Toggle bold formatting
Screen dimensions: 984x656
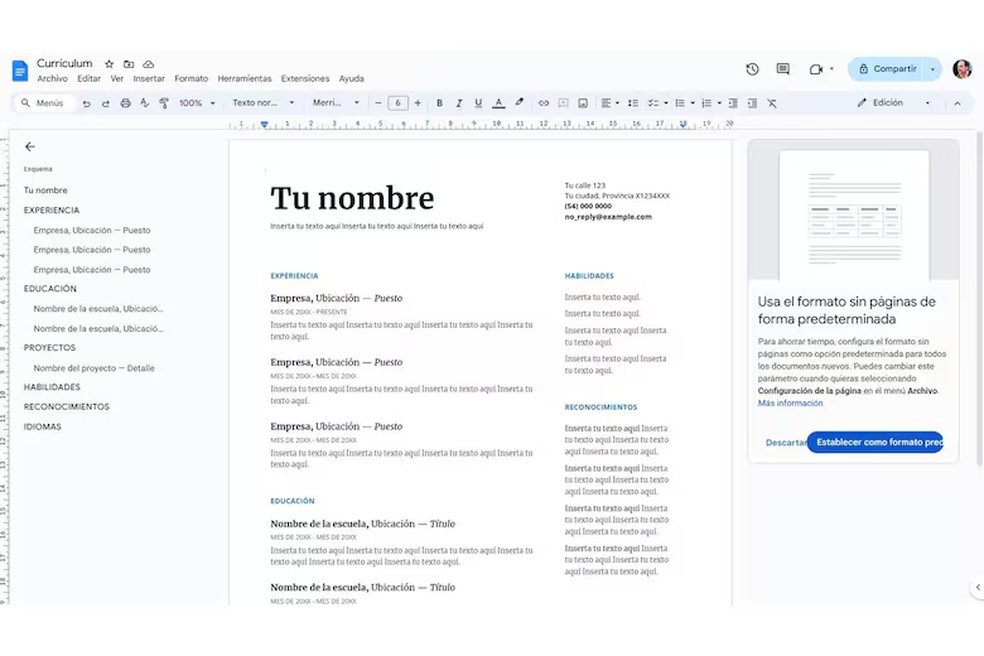(440, 103)
